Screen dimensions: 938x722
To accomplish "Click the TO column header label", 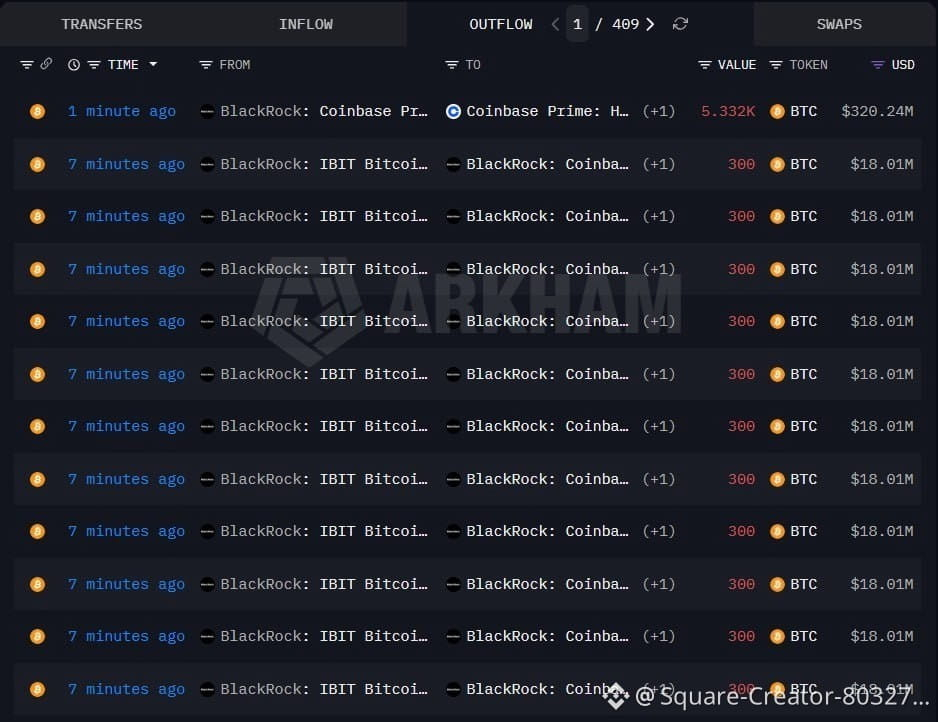I will tap(473, 65).
